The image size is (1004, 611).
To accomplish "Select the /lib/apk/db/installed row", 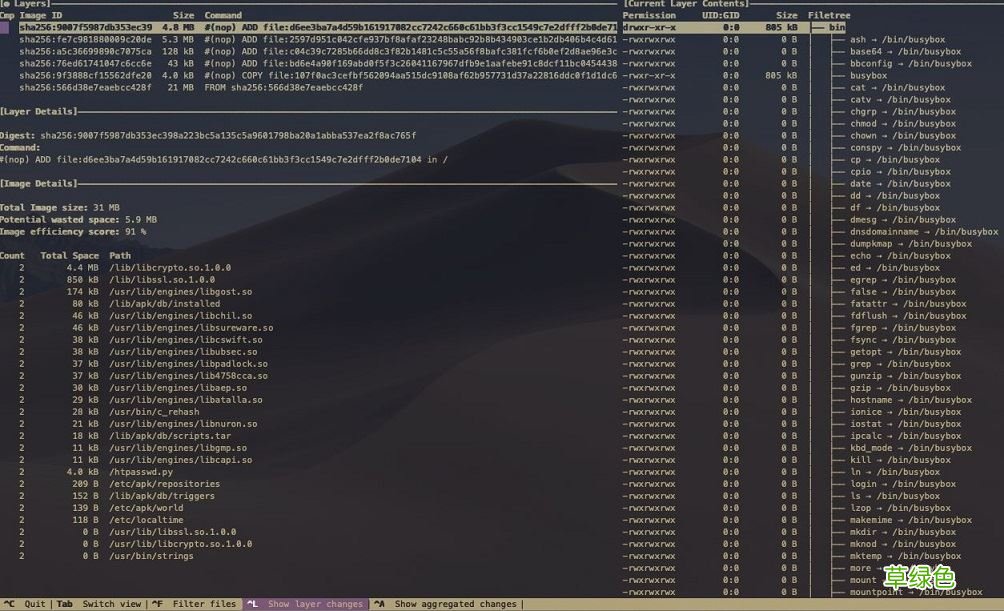I will [119, 304].
